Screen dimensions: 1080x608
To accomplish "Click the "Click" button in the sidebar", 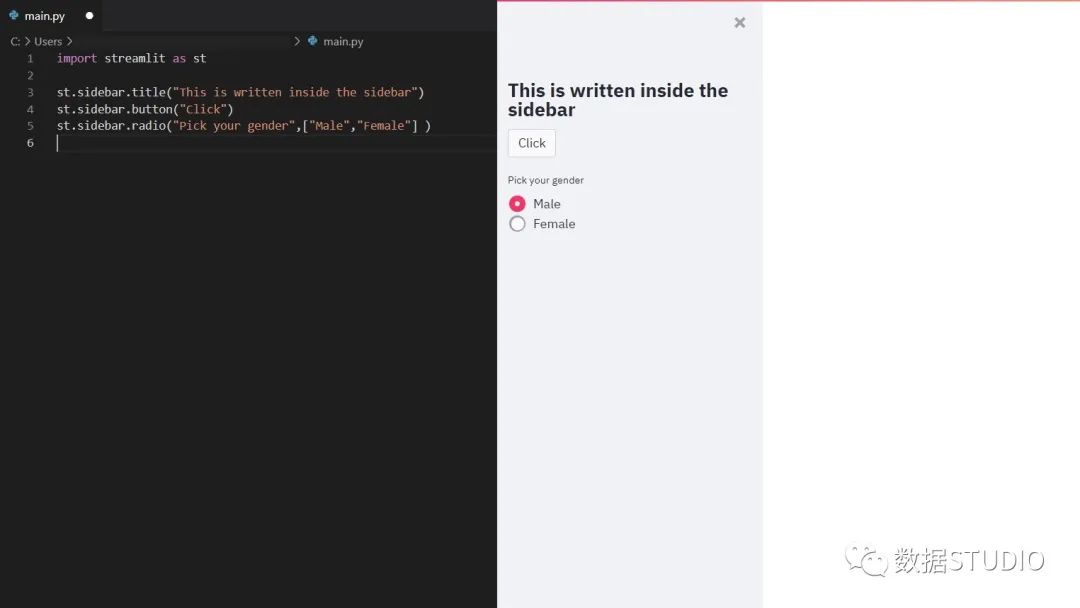I will pos(532,143).
